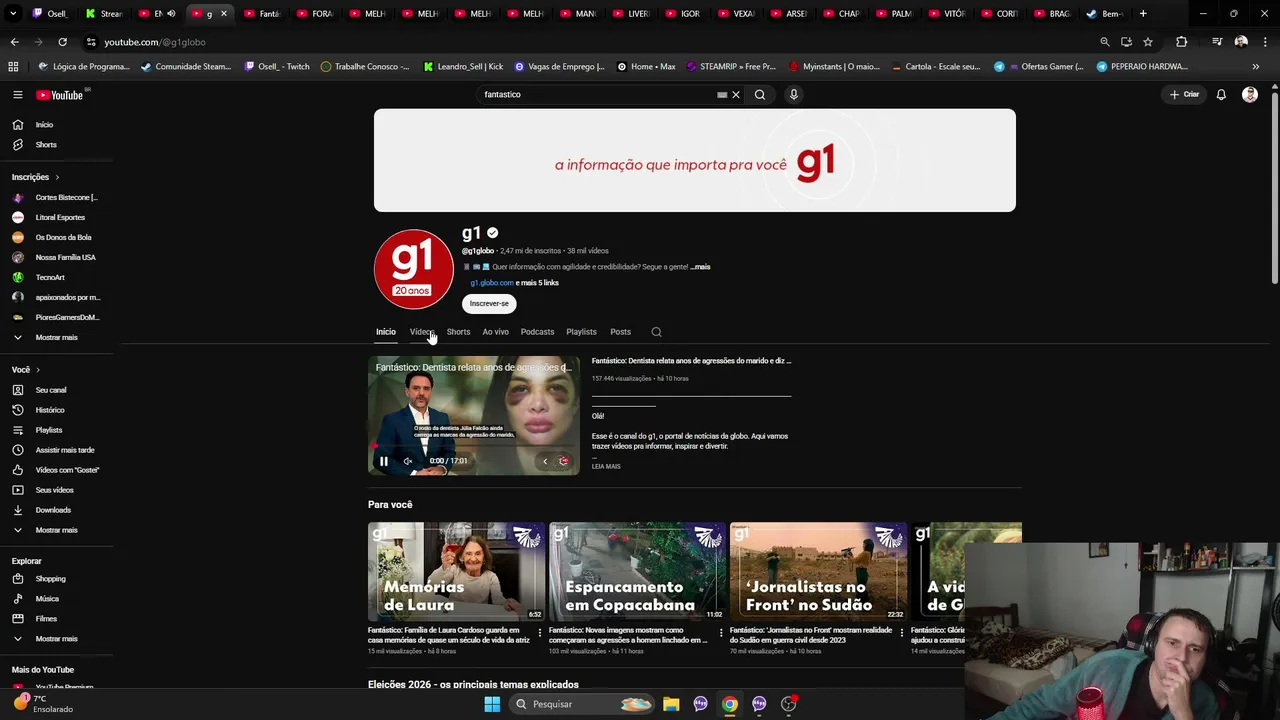The image size is (1280, 720).
Task: Open the Memórias de Laura video thumbnail
Action: (456, 571)
